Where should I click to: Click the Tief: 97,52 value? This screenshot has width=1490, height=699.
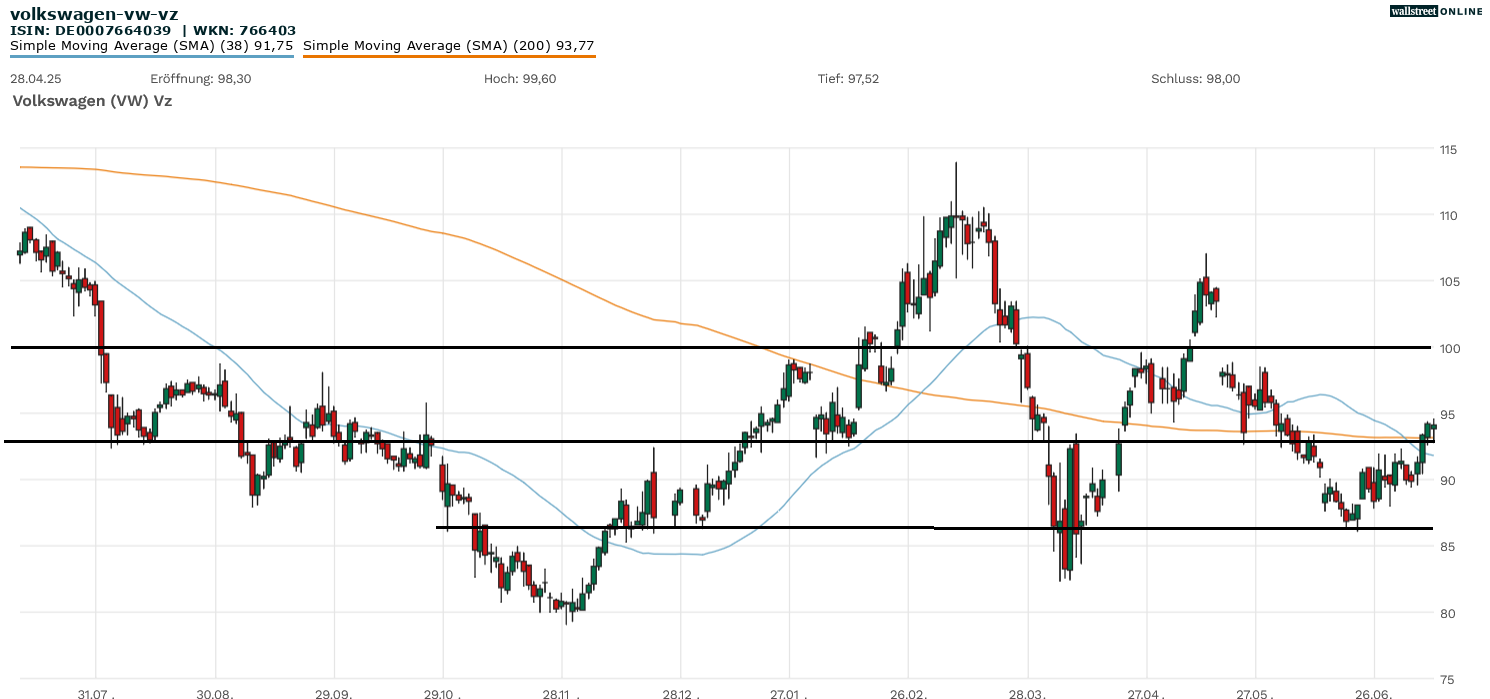click(848, 78)
